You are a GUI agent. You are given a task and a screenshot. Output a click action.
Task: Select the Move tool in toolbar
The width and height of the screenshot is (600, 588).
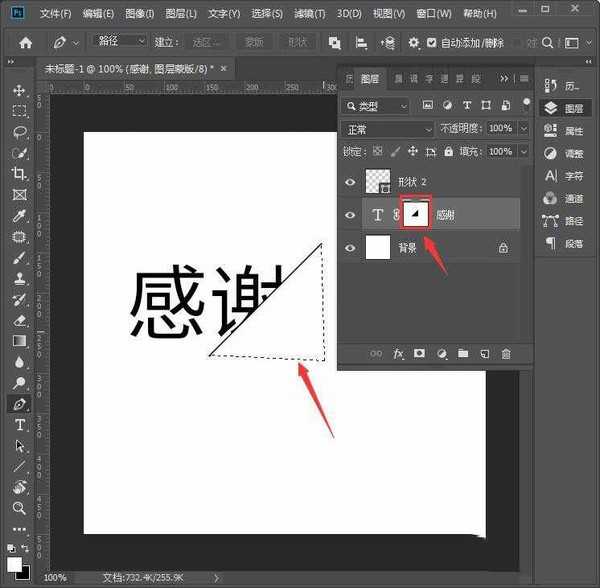point(19,90)
